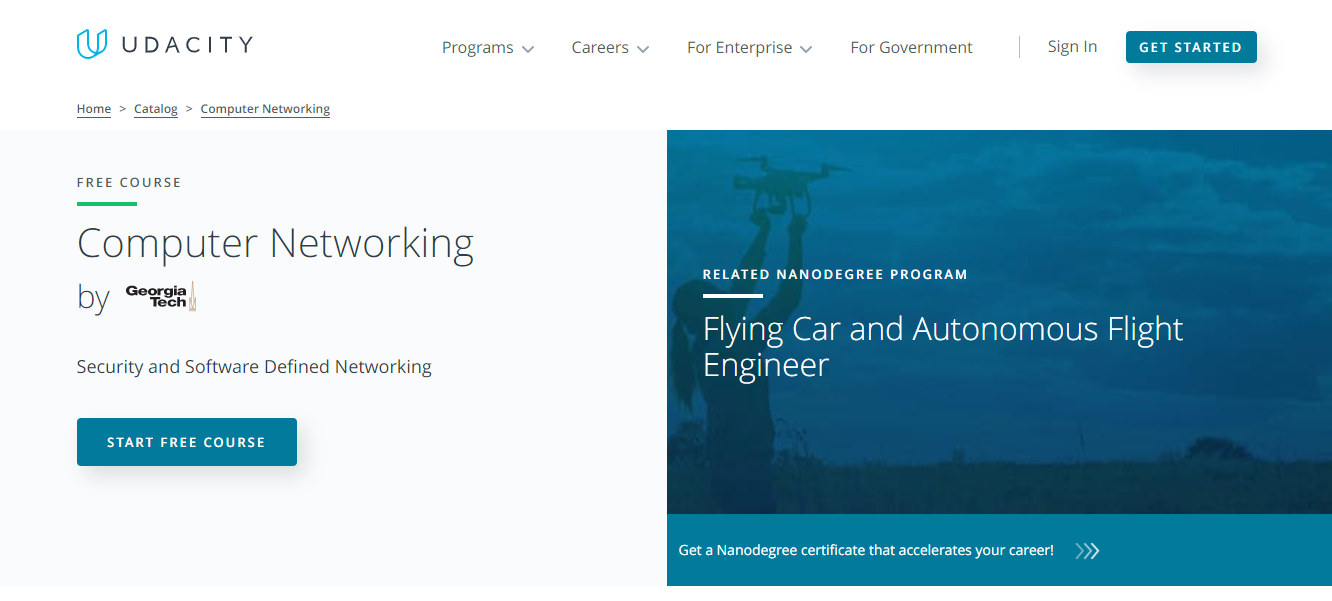
Task: Open the "Catalog" breadcrumb
Action: coord(155,108)
